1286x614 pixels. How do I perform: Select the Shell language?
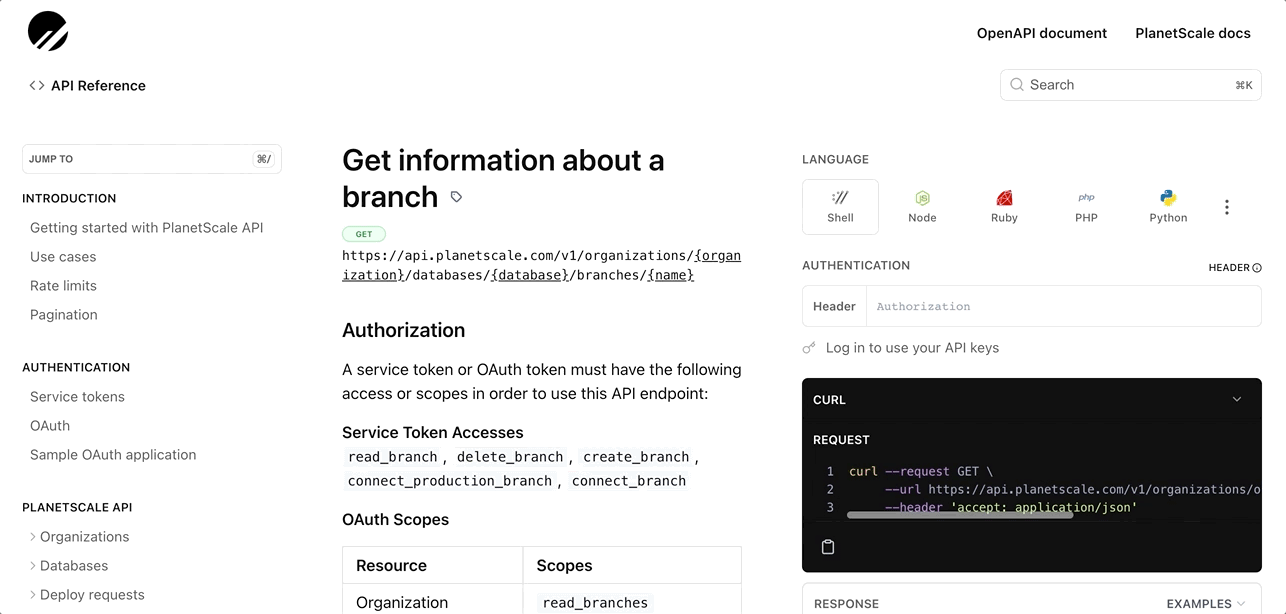coord(840,207)
